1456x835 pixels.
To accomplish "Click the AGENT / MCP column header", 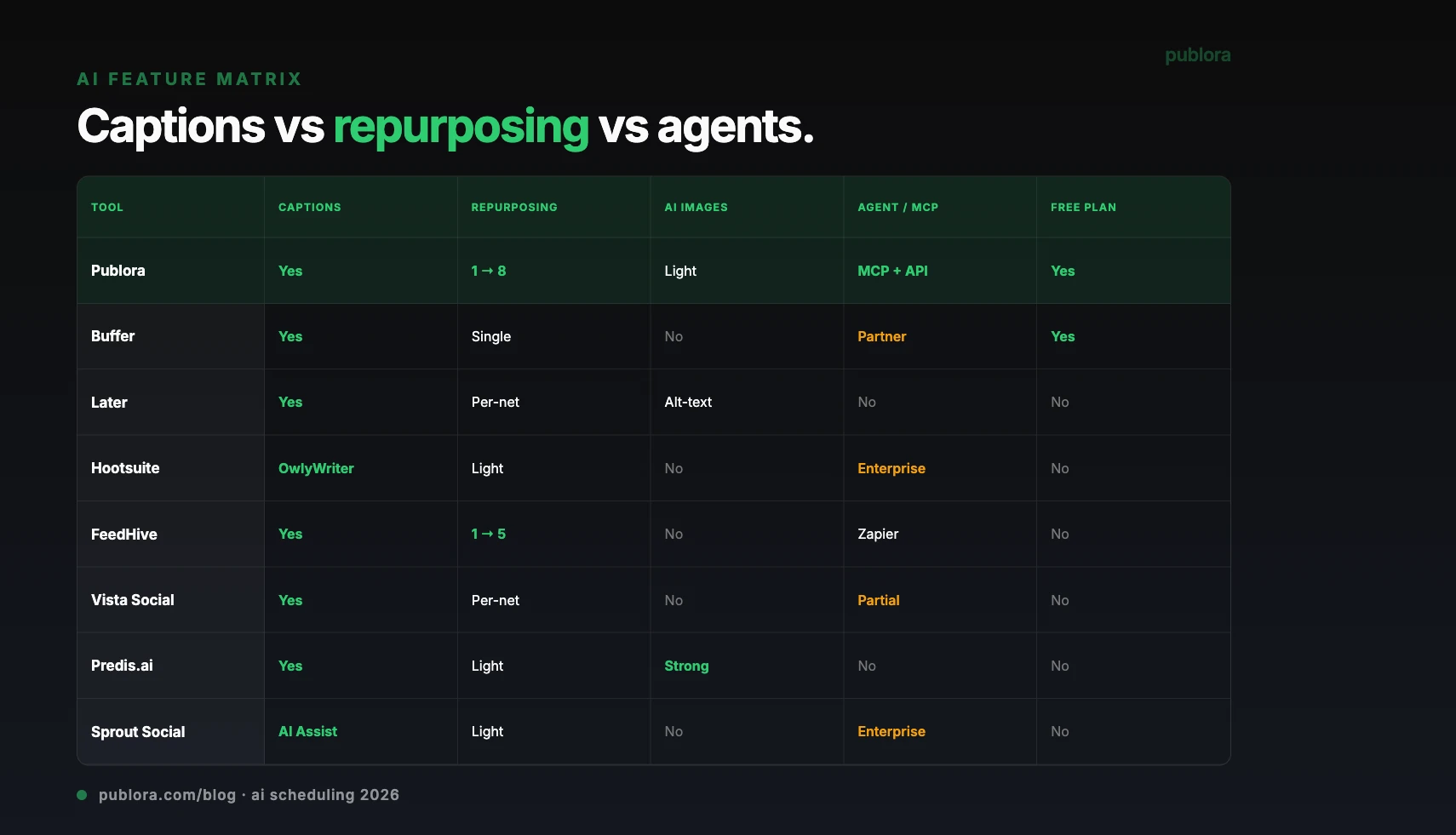I will click(897, 207).
